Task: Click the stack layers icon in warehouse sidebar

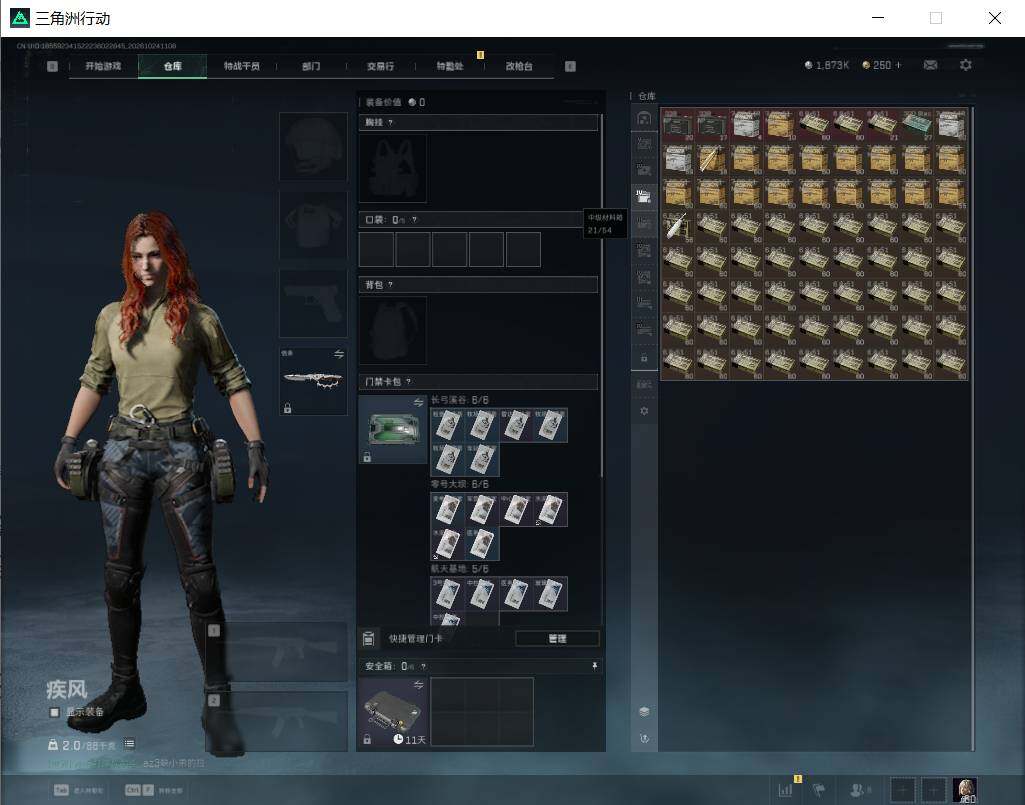Action: pyautogui.click(x=644, y=711)
